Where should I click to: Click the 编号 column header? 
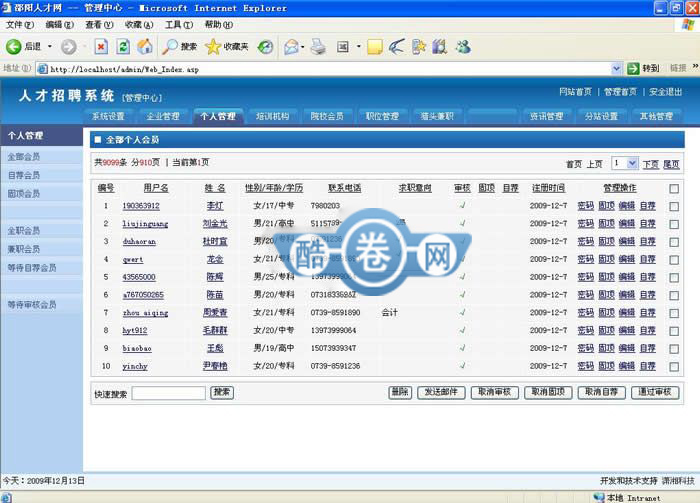click(x=106, y=188)
